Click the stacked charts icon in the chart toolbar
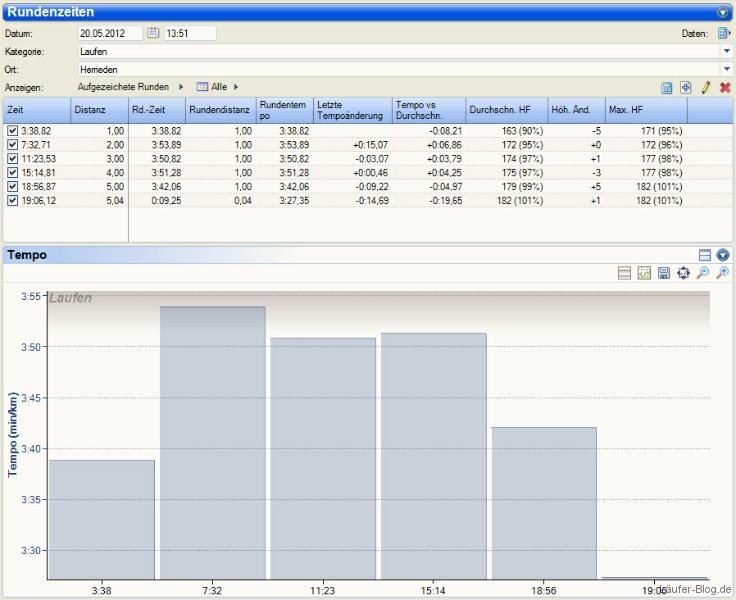This screenshot has height=600, width=736. pos(624,273)
